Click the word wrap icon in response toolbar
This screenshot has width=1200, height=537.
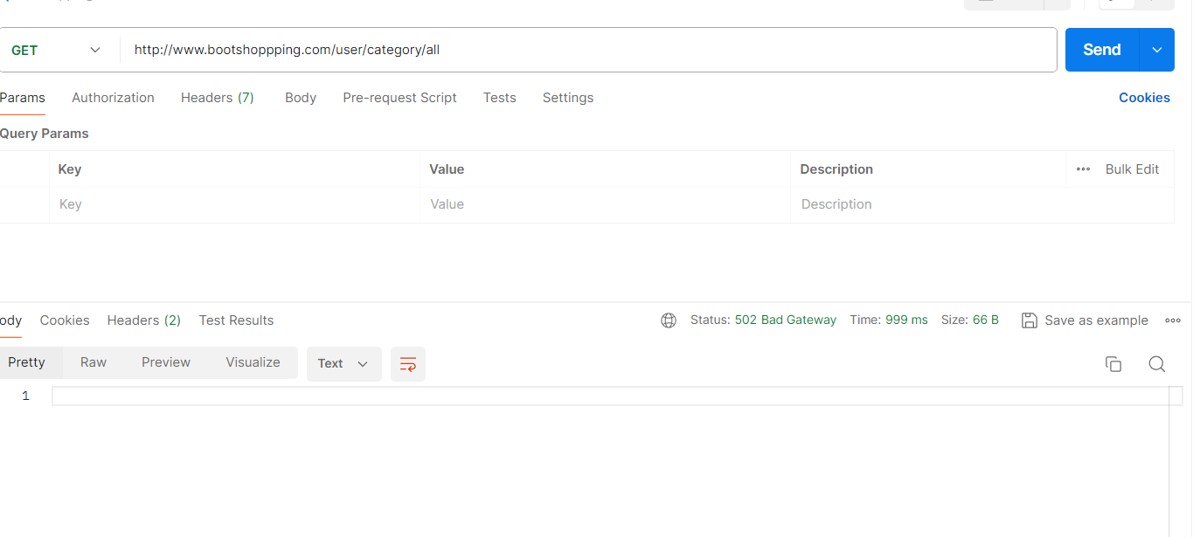(x=408, y=364)
